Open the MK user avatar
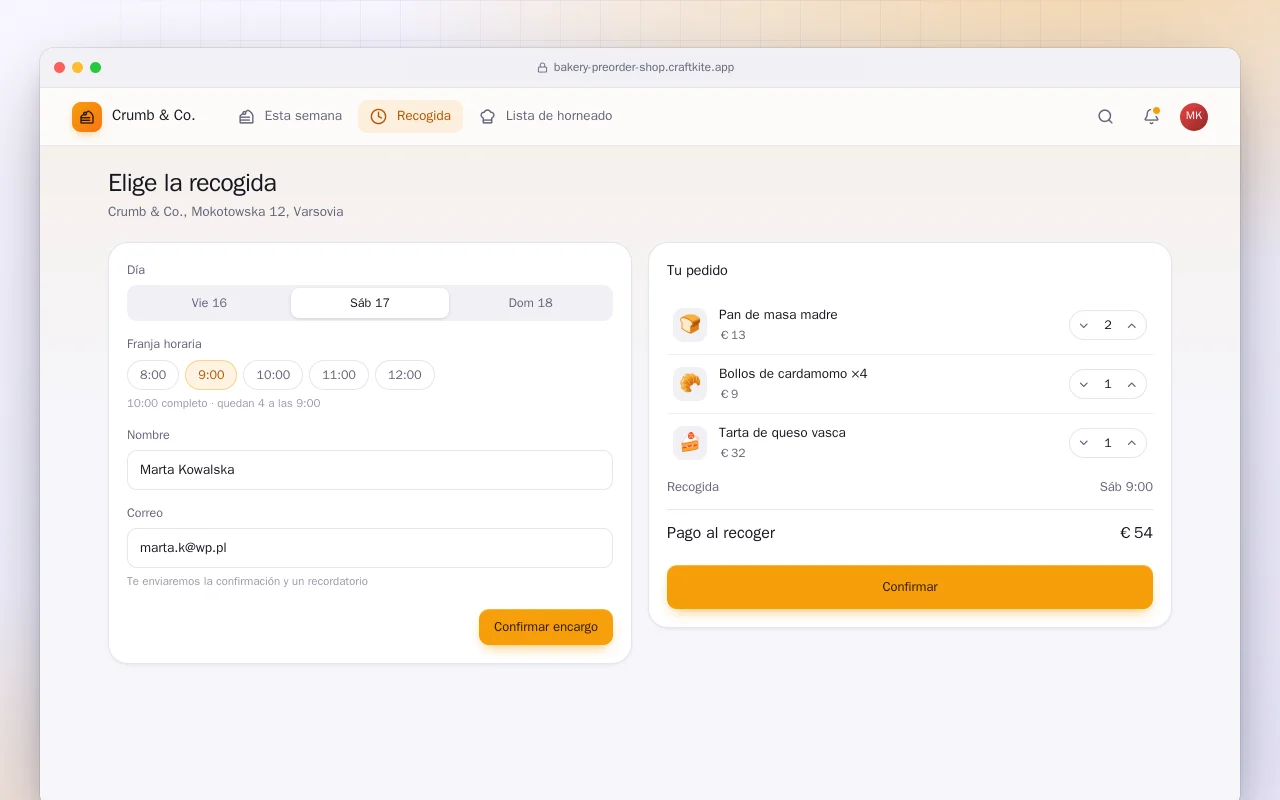The image size is (1280, 800). [1194, 117]
